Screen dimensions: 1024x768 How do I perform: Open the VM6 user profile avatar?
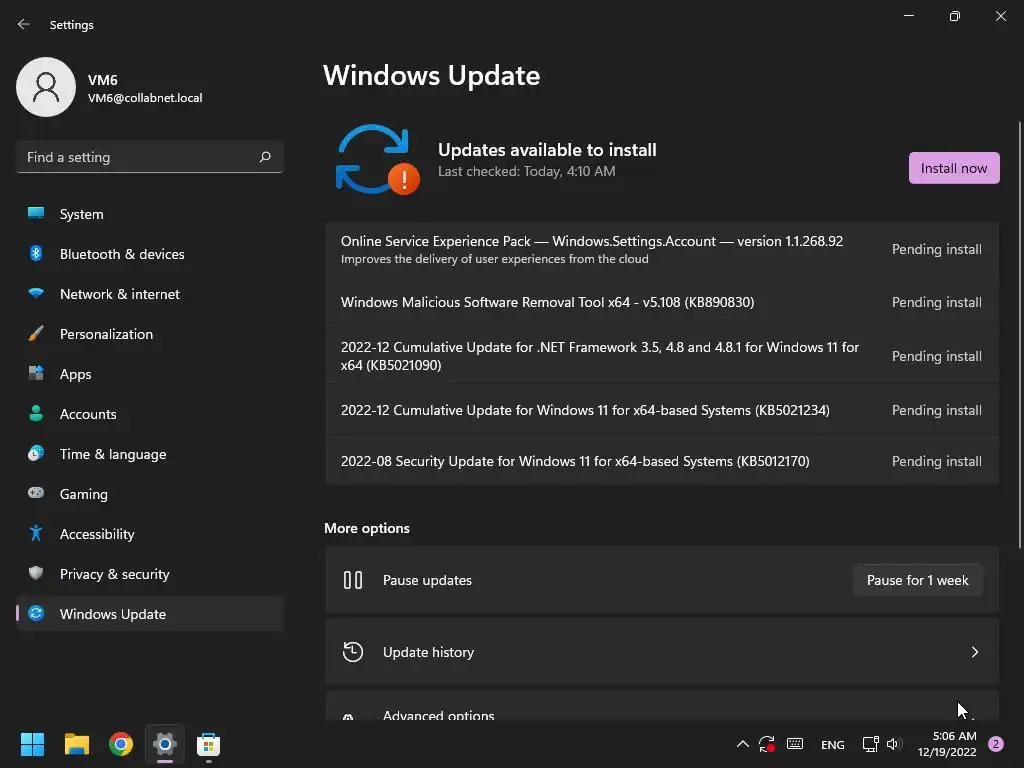tap(46, 87)
